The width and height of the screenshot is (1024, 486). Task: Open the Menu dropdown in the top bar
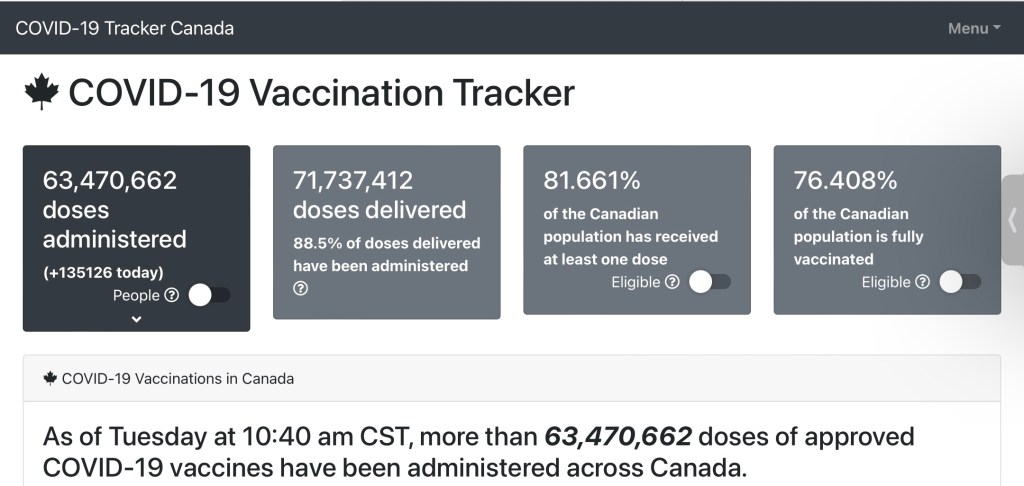(x=973, y=28)
